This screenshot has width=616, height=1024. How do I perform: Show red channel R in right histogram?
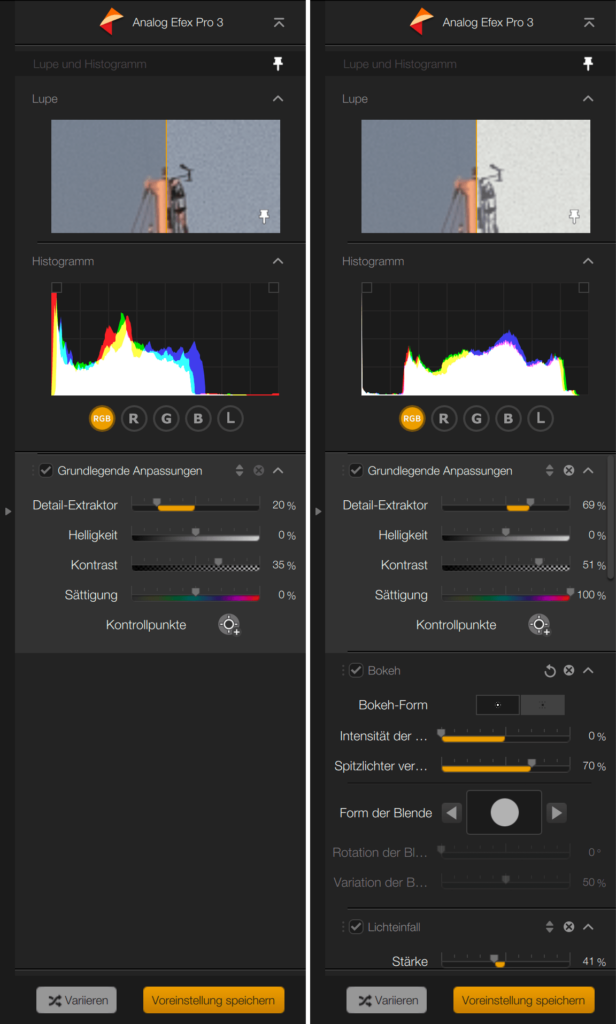444,419
